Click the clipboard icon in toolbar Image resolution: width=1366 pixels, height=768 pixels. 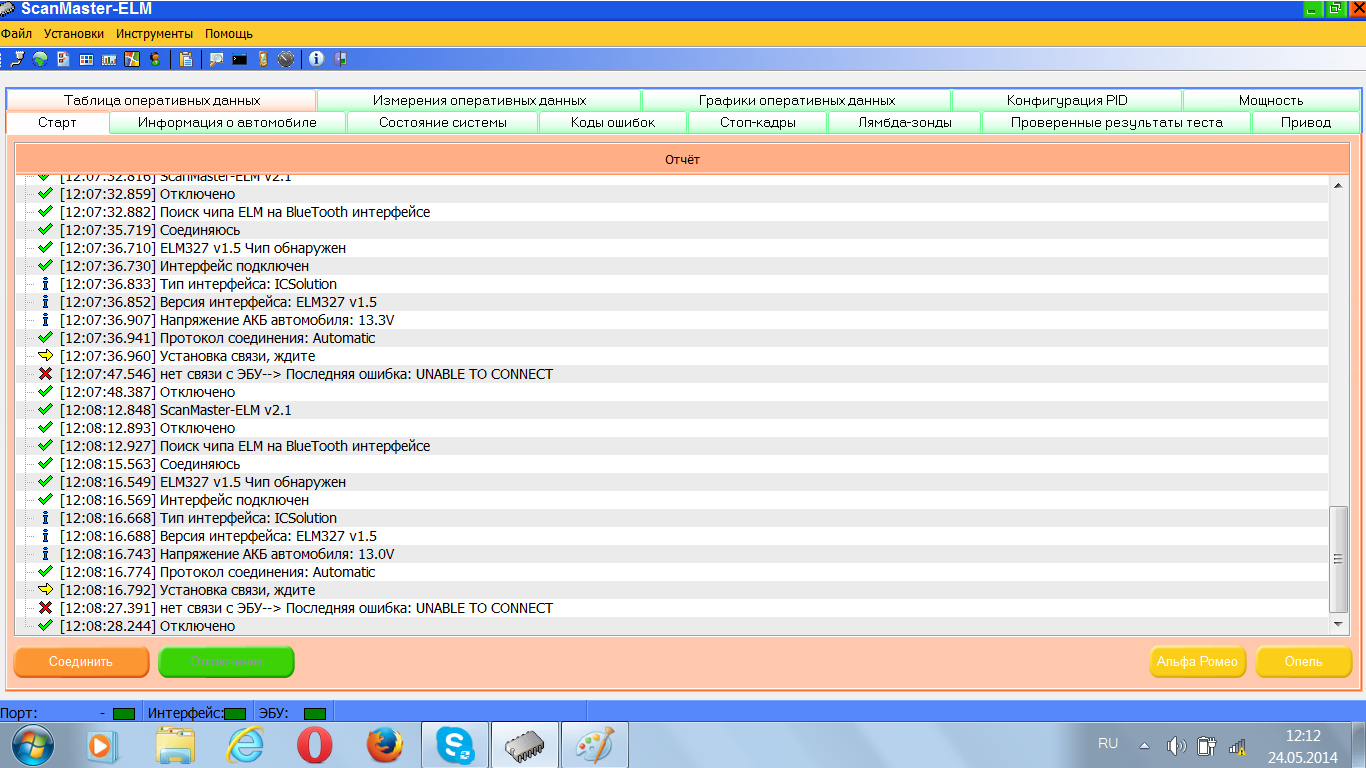pos(186,59)
